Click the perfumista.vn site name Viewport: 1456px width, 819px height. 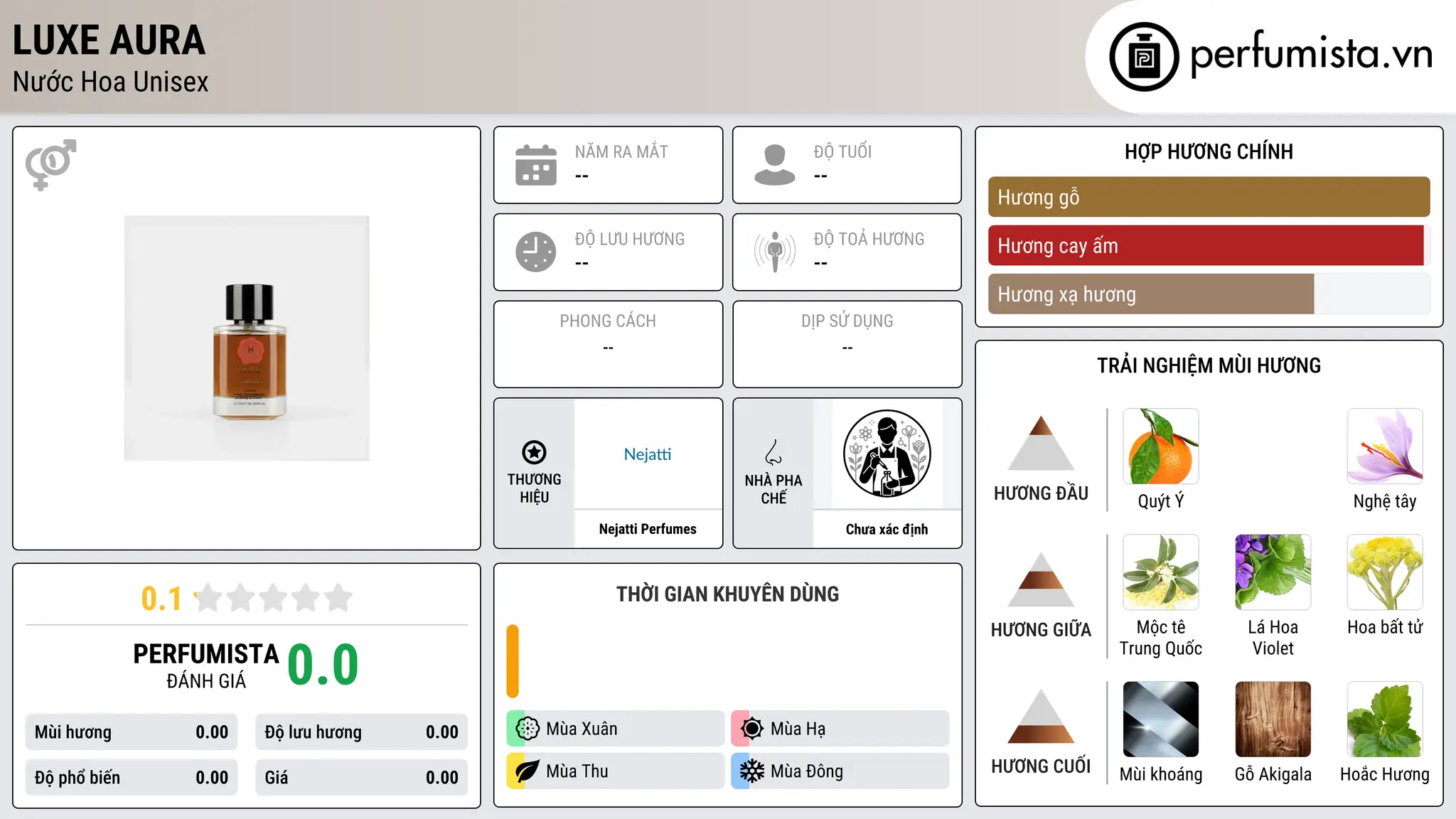(x=1312, y=54)
